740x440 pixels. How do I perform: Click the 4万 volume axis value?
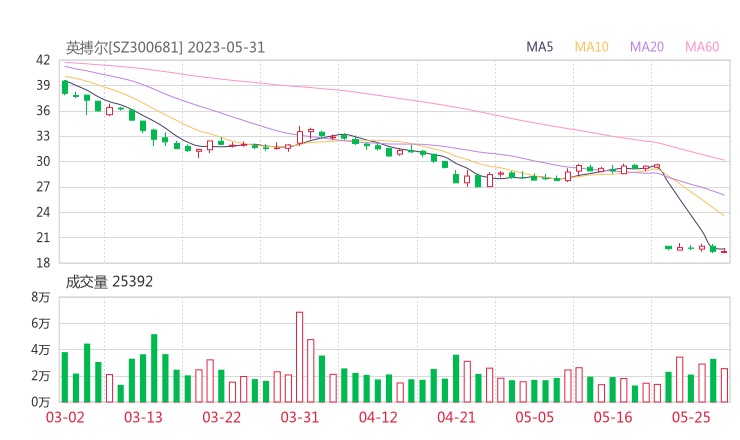(41, 350)
